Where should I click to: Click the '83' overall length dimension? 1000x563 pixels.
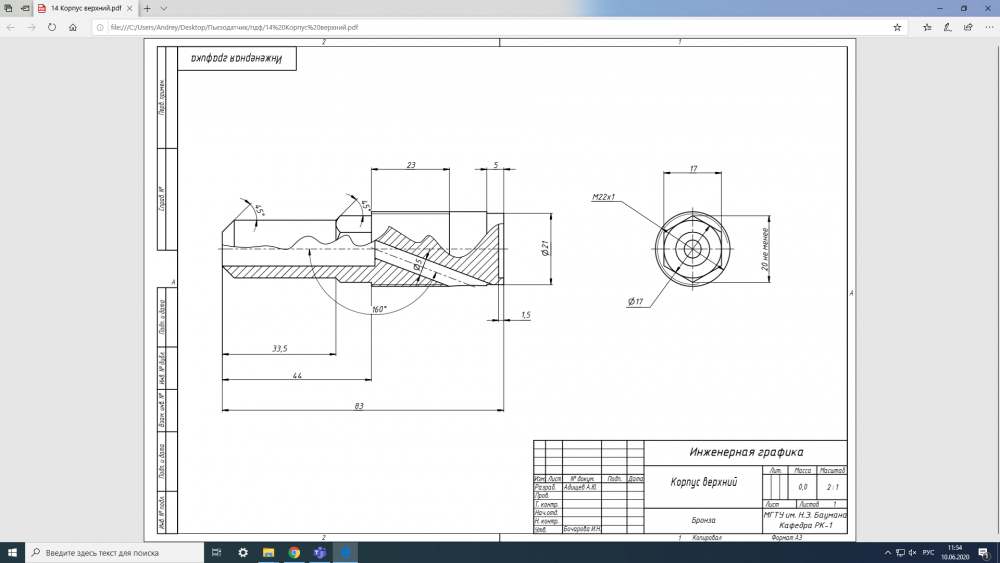(359, 406)
